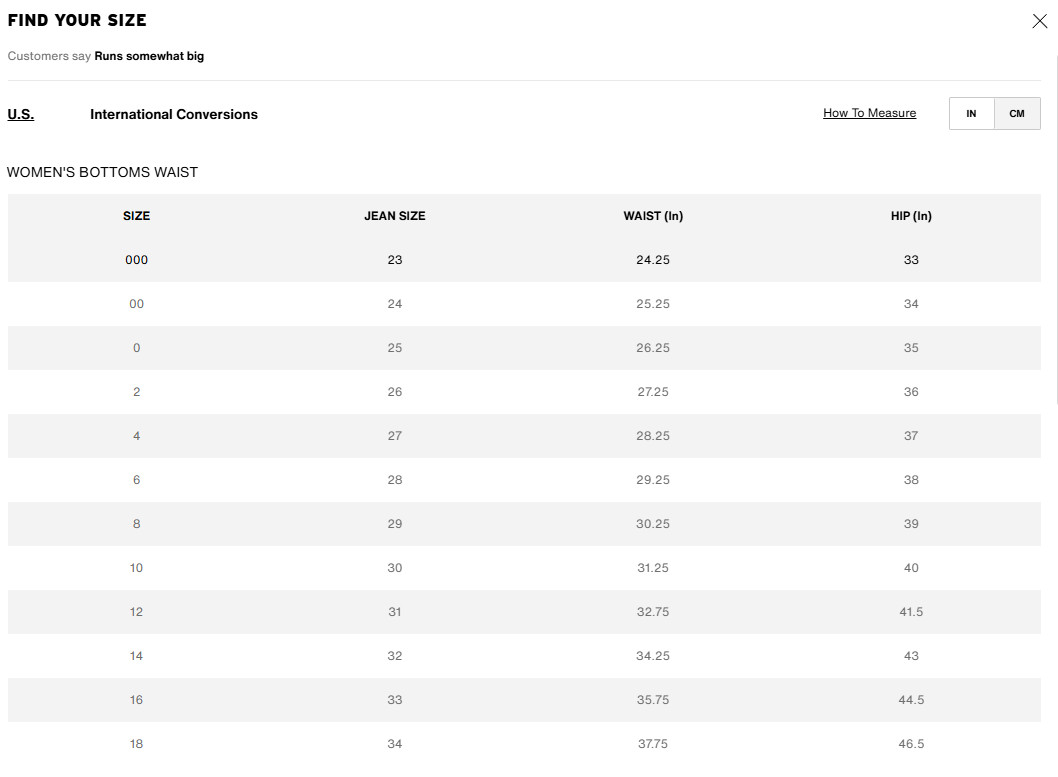Click the size 000 row label

point(137,260)
